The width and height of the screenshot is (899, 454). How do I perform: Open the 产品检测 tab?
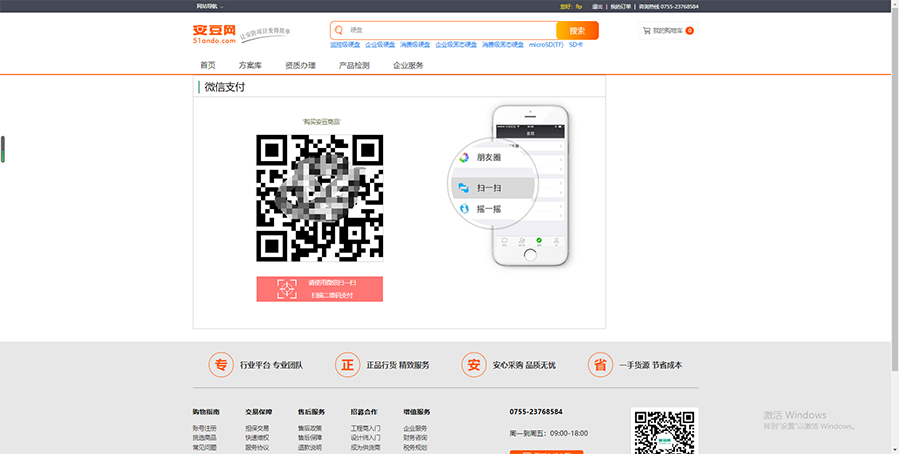pos(354,65)
